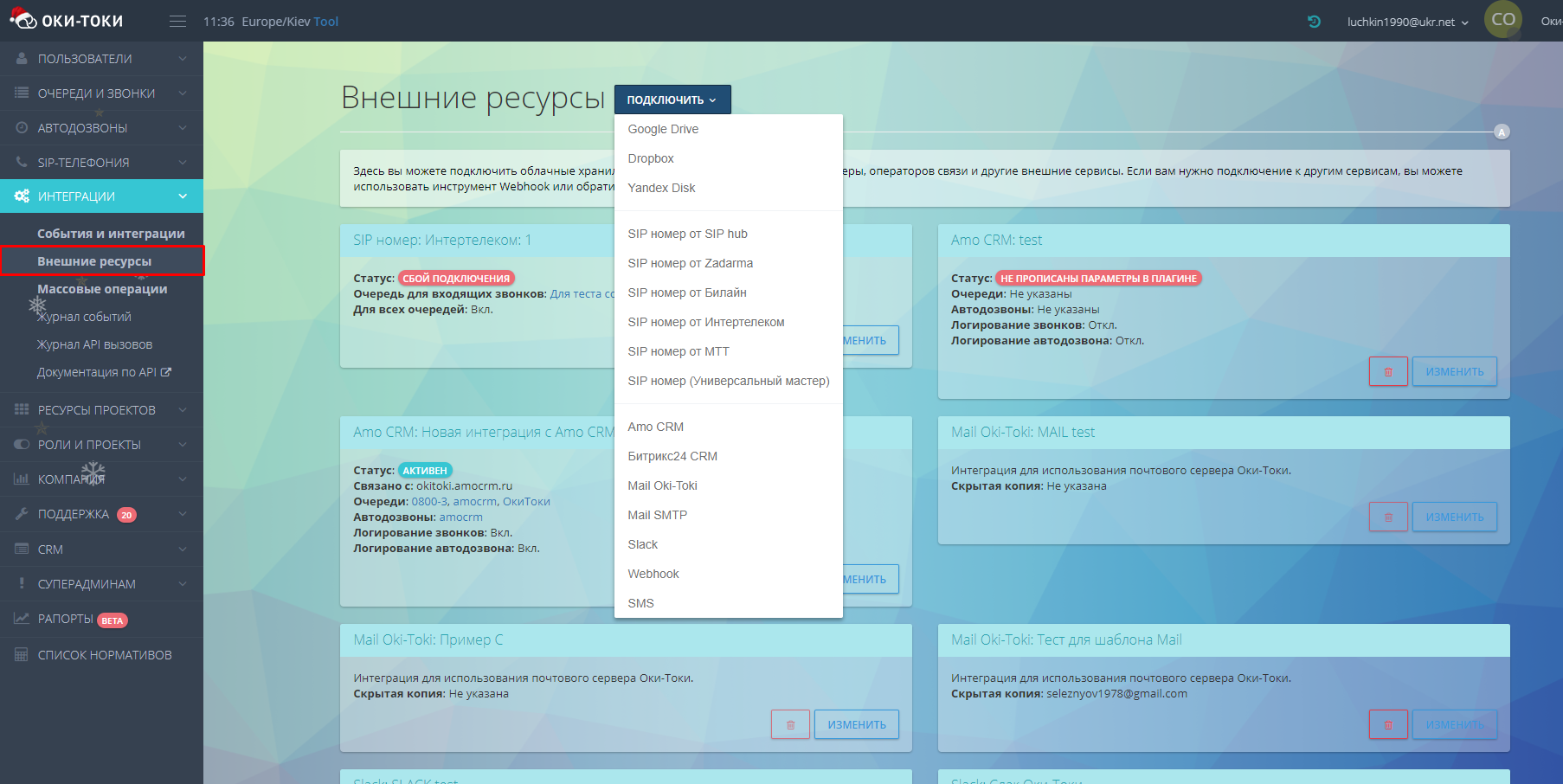The width and height of the screenshot is (1563, 784).
Task: Click the РОЛИ И ПРОЕКТЫ toggle icon
Action: click(x=22, y=445)
